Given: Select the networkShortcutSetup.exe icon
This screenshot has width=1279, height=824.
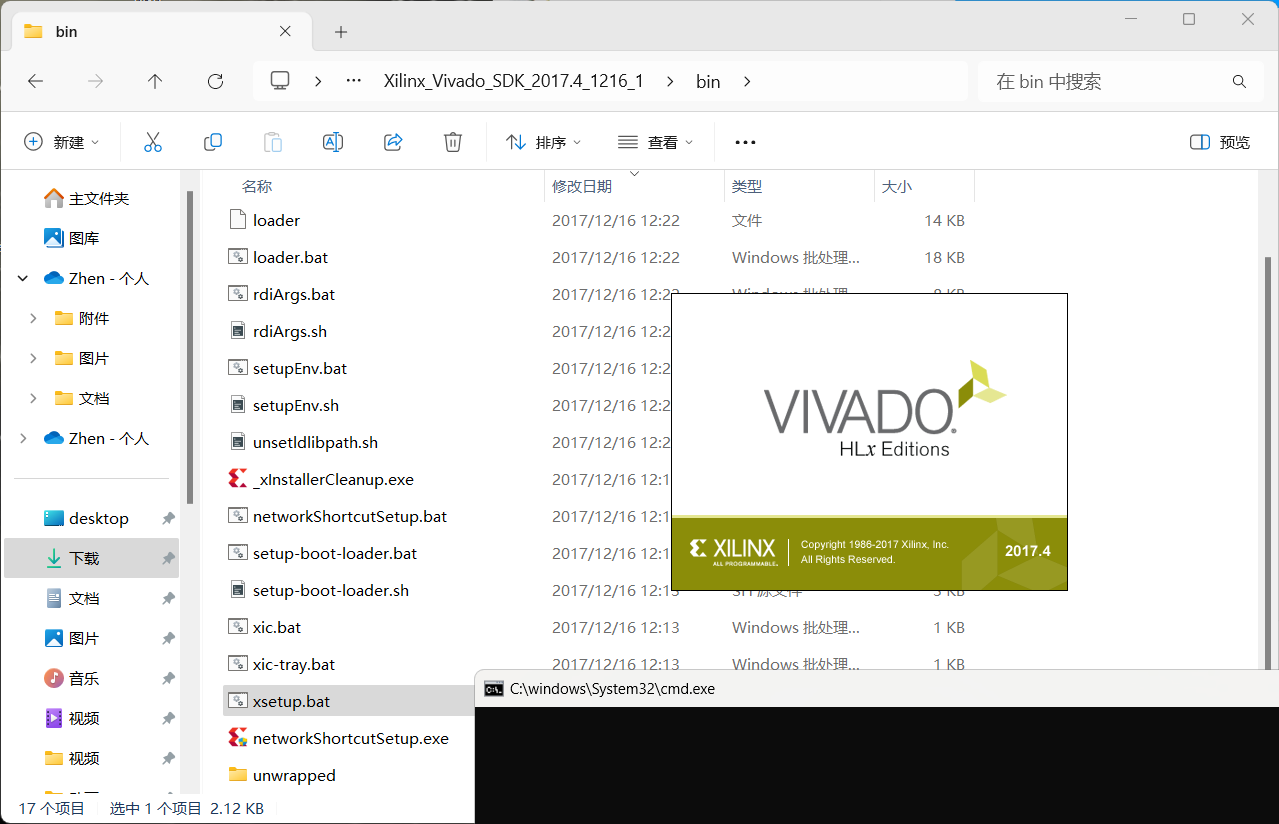Looking at the screenshot, I should (238, 738).
